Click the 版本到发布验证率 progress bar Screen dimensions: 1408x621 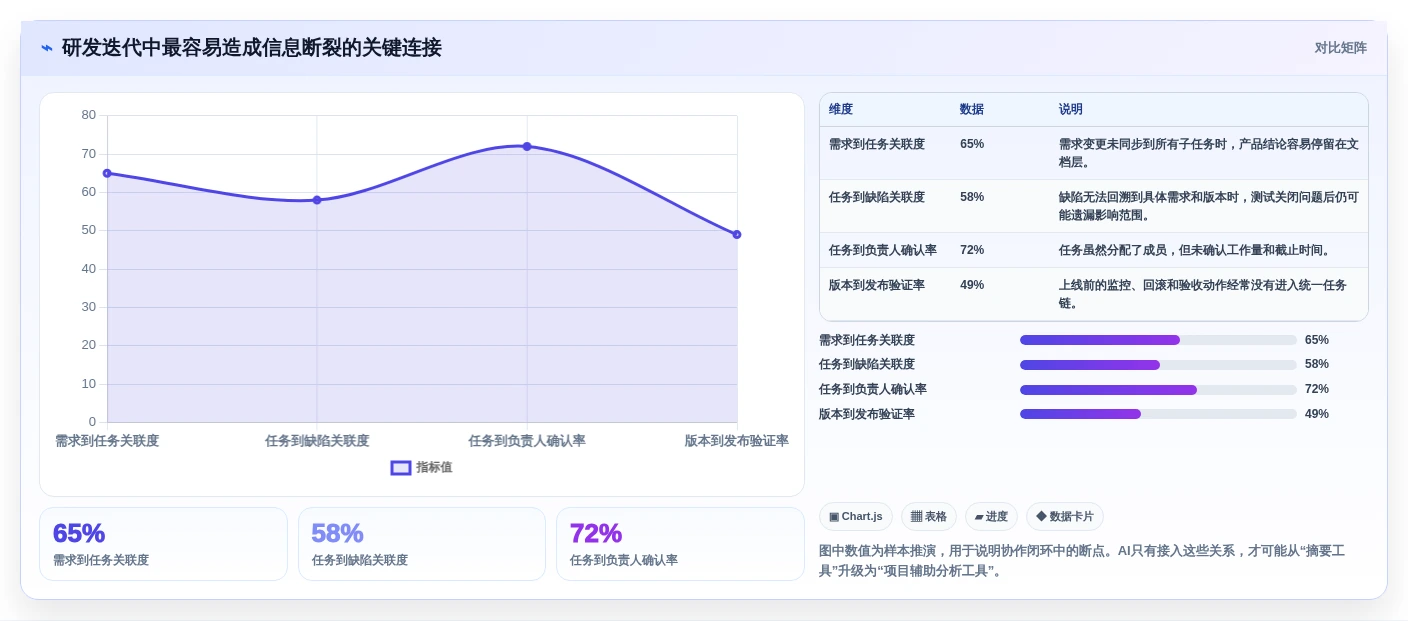pyautogui.click(x=1158, y=414)
